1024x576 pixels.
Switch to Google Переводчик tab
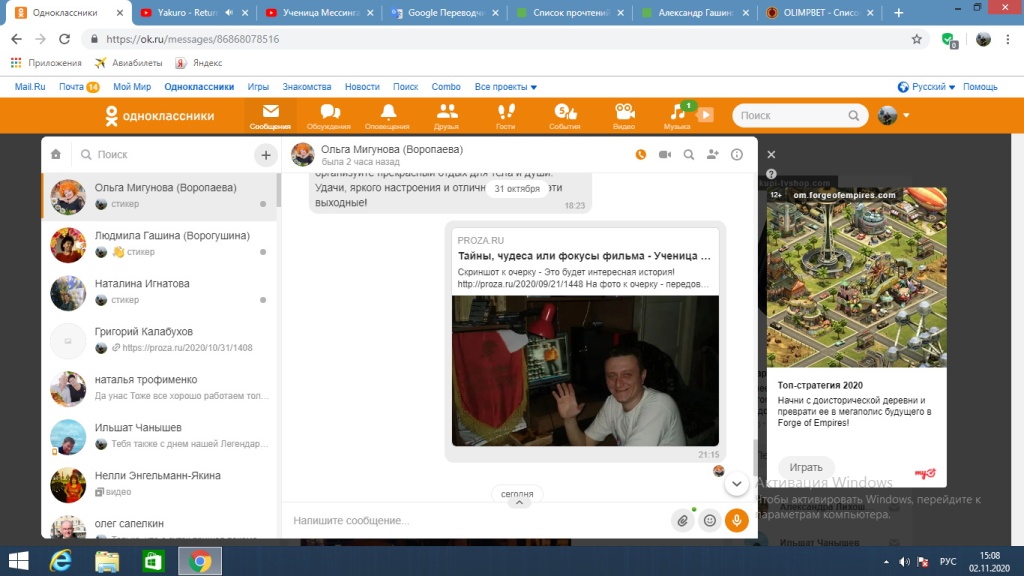444,12
